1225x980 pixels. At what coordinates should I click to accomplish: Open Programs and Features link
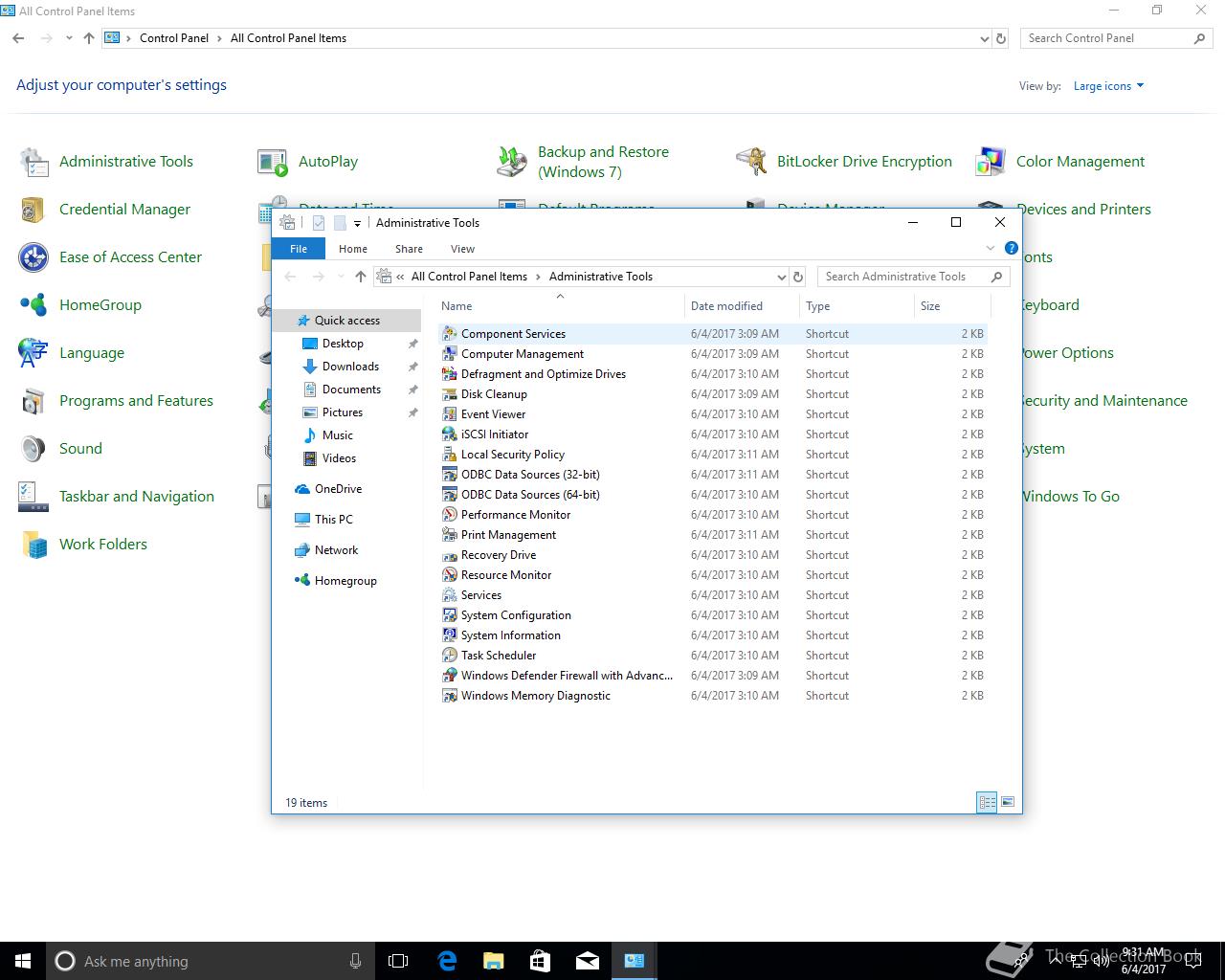click(x=136, y=401)
